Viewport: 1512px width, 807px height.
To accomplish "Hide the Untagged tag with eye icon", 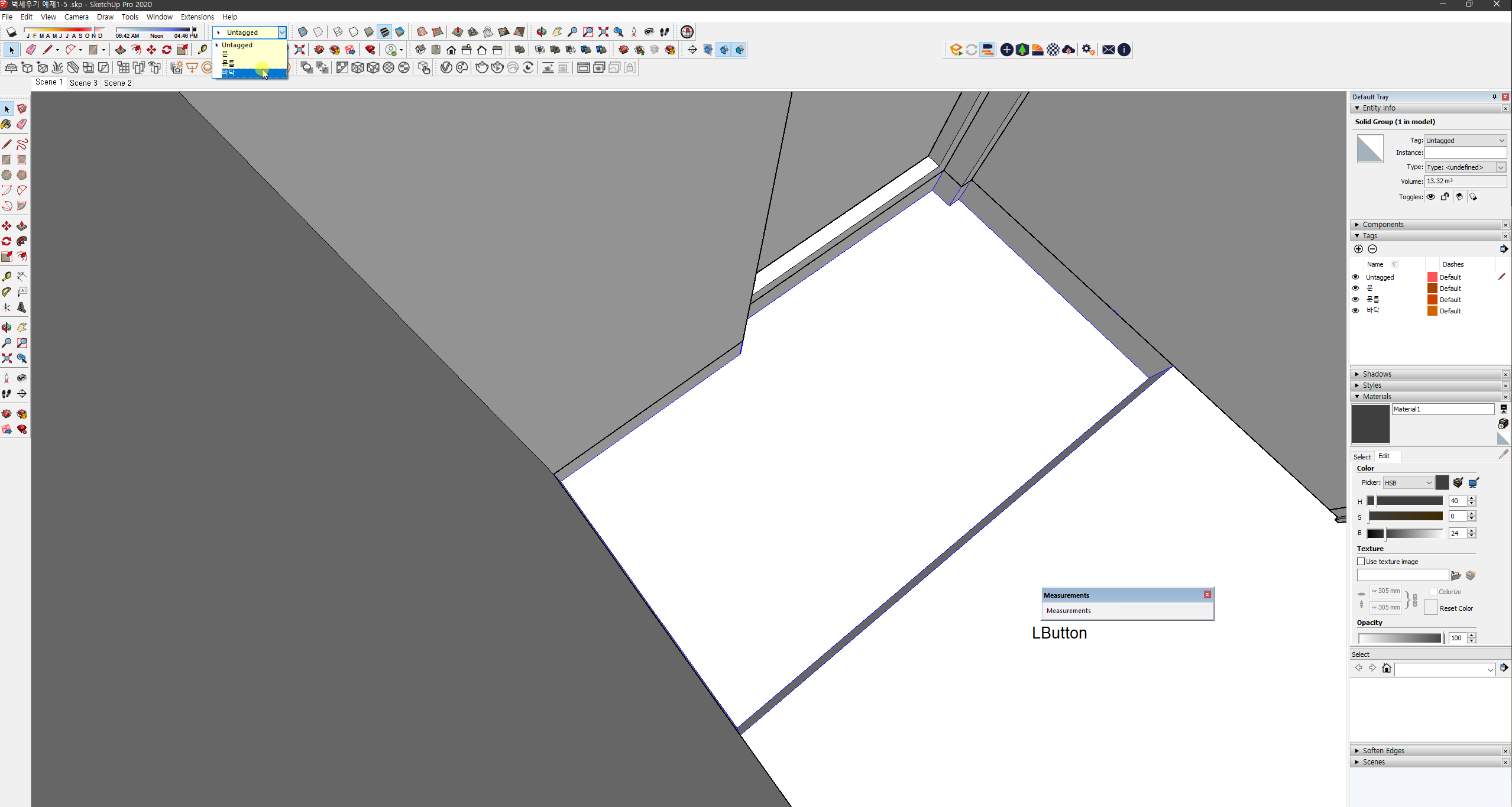I will click(1355, 277).
